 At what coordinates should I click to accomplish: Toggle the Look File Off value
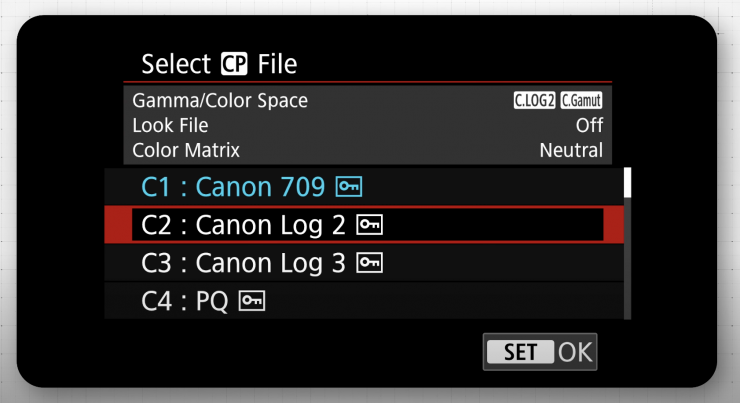coord(589,126)
